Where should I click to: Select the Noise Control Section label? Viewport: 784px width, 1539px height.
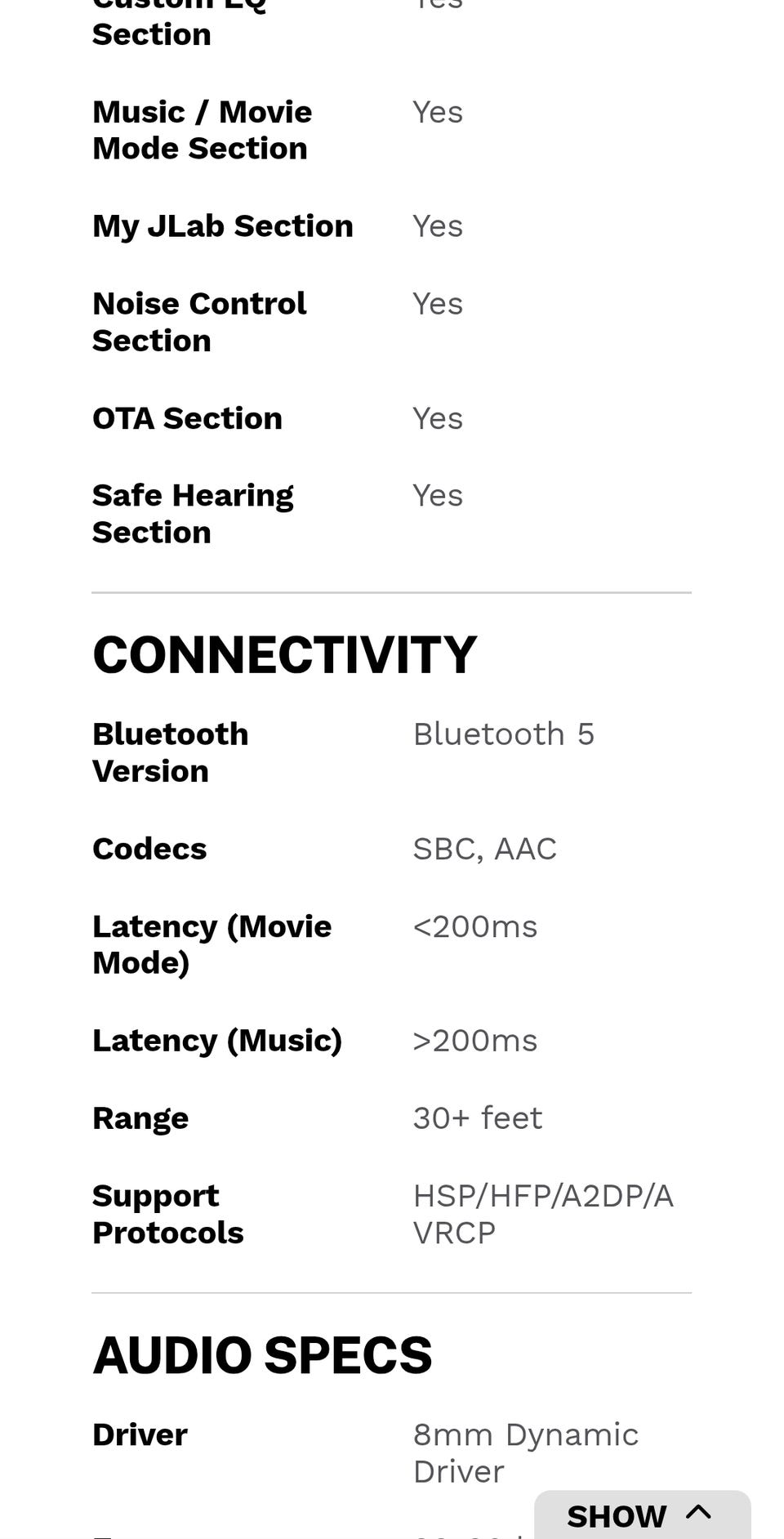click(198, 322)
